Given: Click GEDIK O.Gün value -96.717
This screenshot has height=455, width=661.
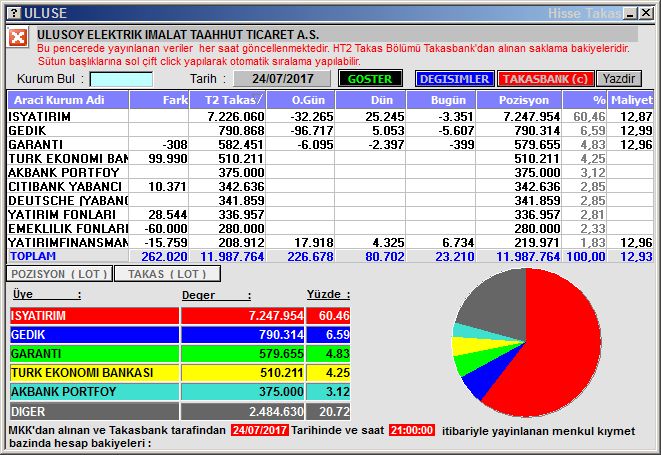Looking at the screenshot, I should pyautogui.click(x=312, y=130).
